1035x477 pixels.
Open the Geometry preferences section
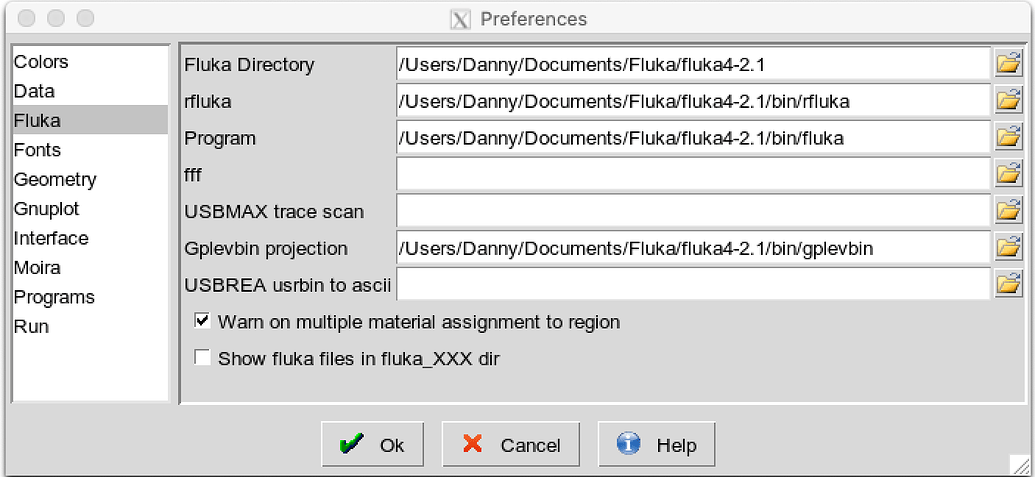(x=55, y=180)
